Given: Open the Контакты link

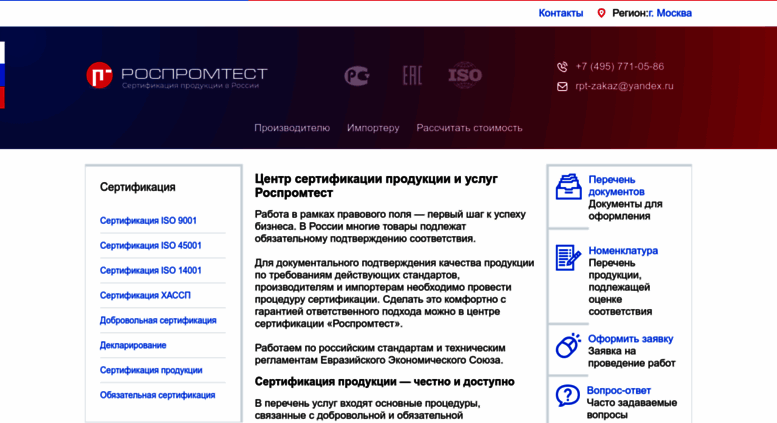Looking at the screenshot, I should pos(560,13).
